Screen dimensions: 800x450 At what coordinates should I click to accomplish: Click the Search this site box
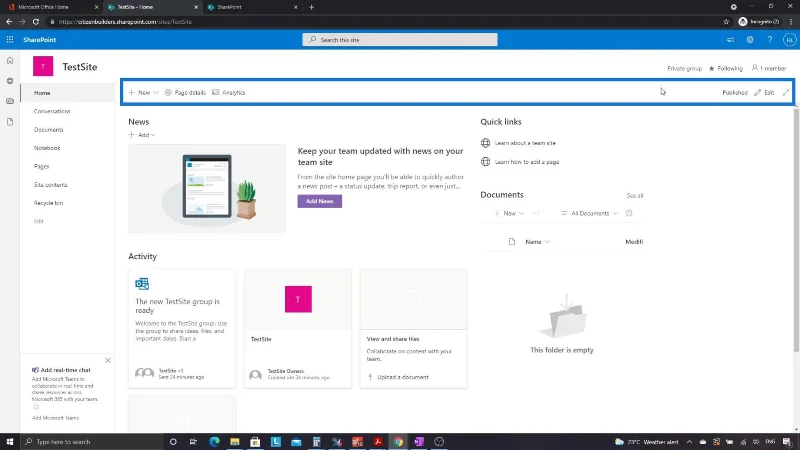click(x=399, y=40)
